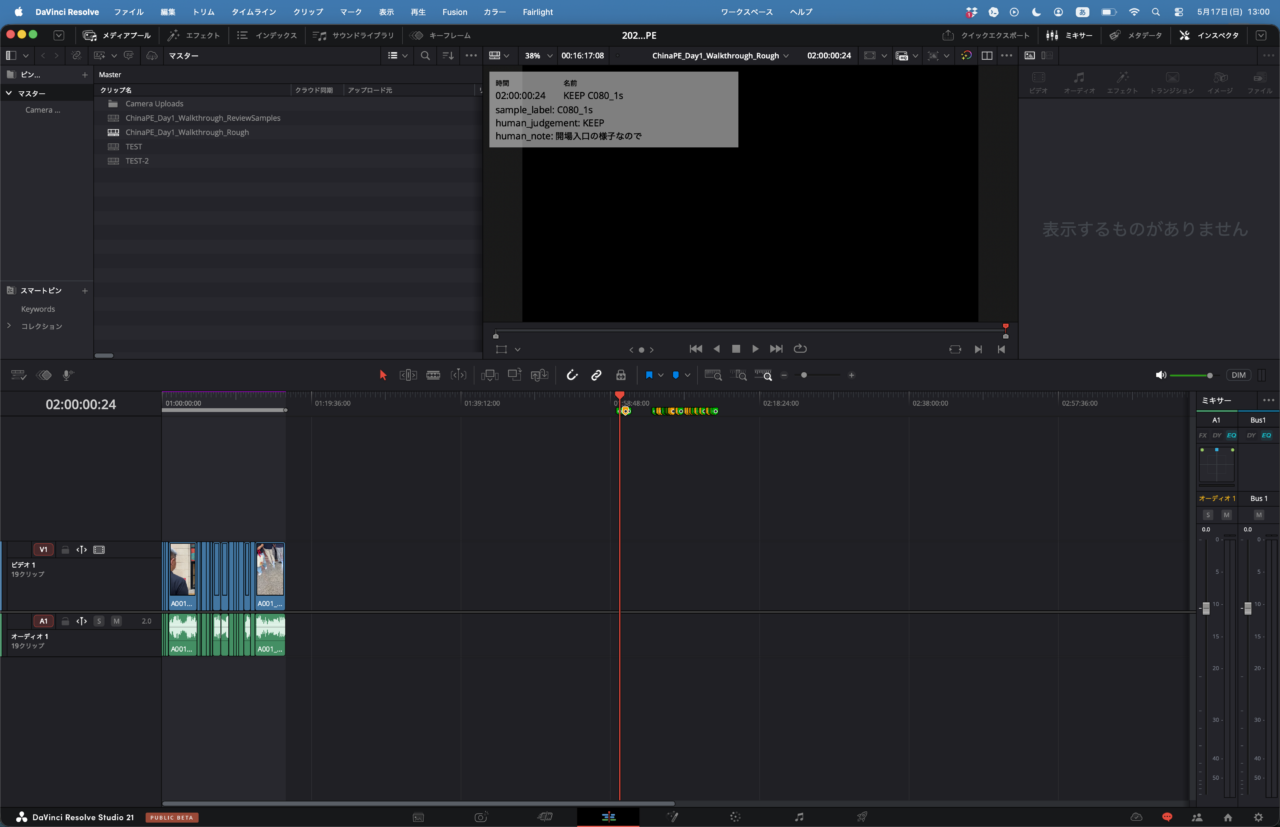Open the viewer zoom 38% dropdown
The height and width of the screenshot is (827, 1280).
pyautogui.click(x=538, y=55)
